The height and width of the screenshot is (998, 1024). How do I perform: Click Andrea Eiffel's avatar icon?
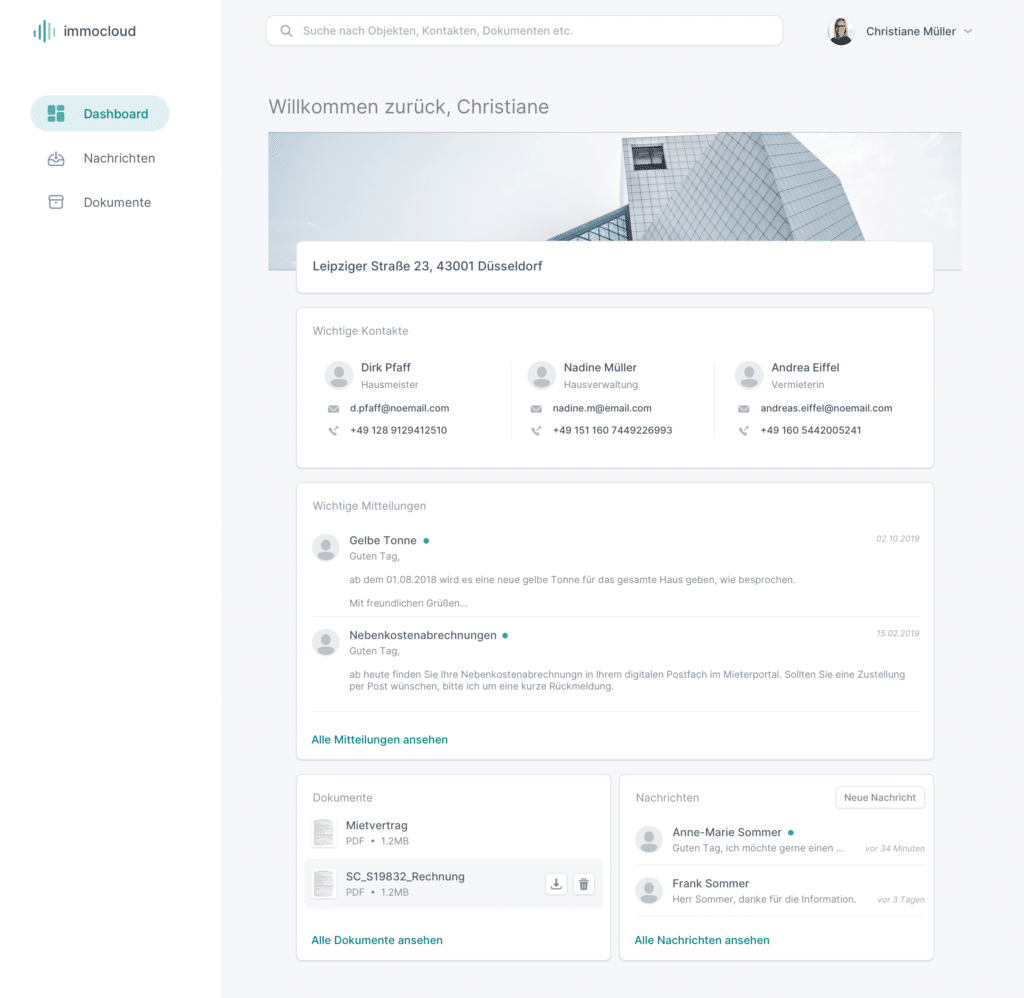coord(749,376)
